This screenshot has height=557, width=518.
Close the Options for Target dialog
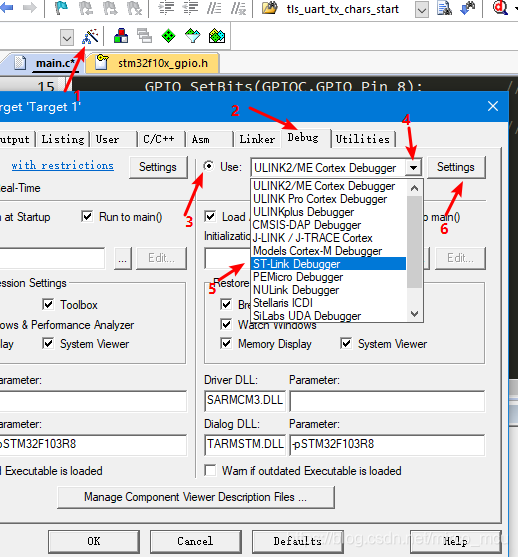click(493, 106)
